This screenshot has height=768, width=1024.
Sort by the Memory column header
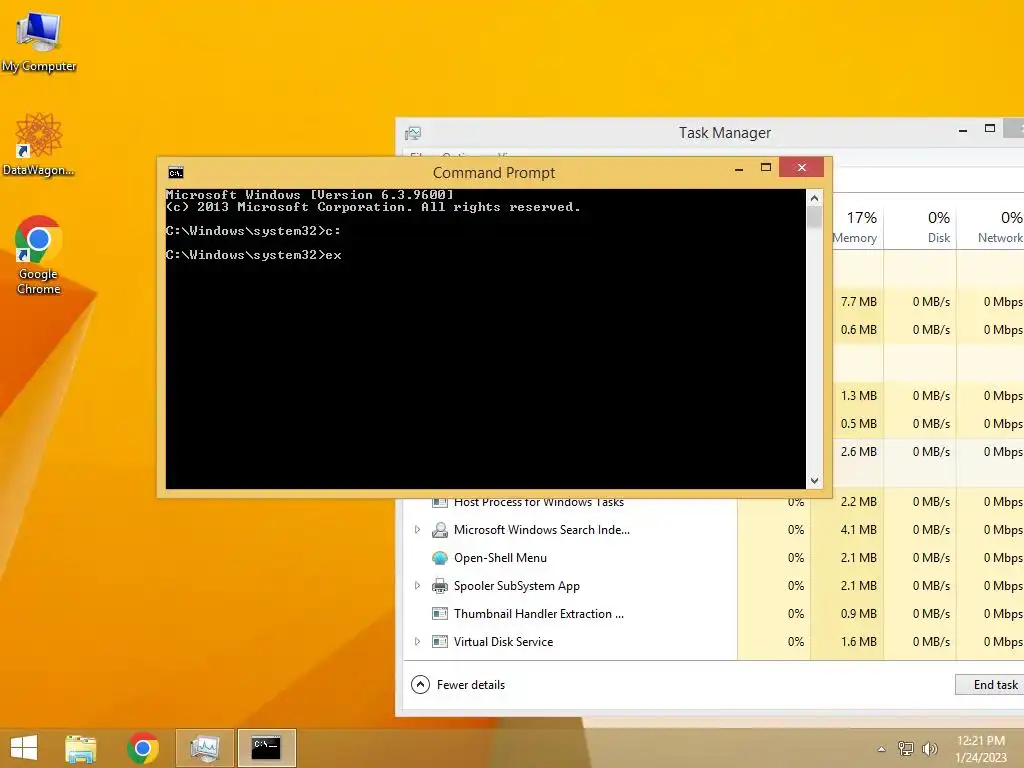(857, 227)
